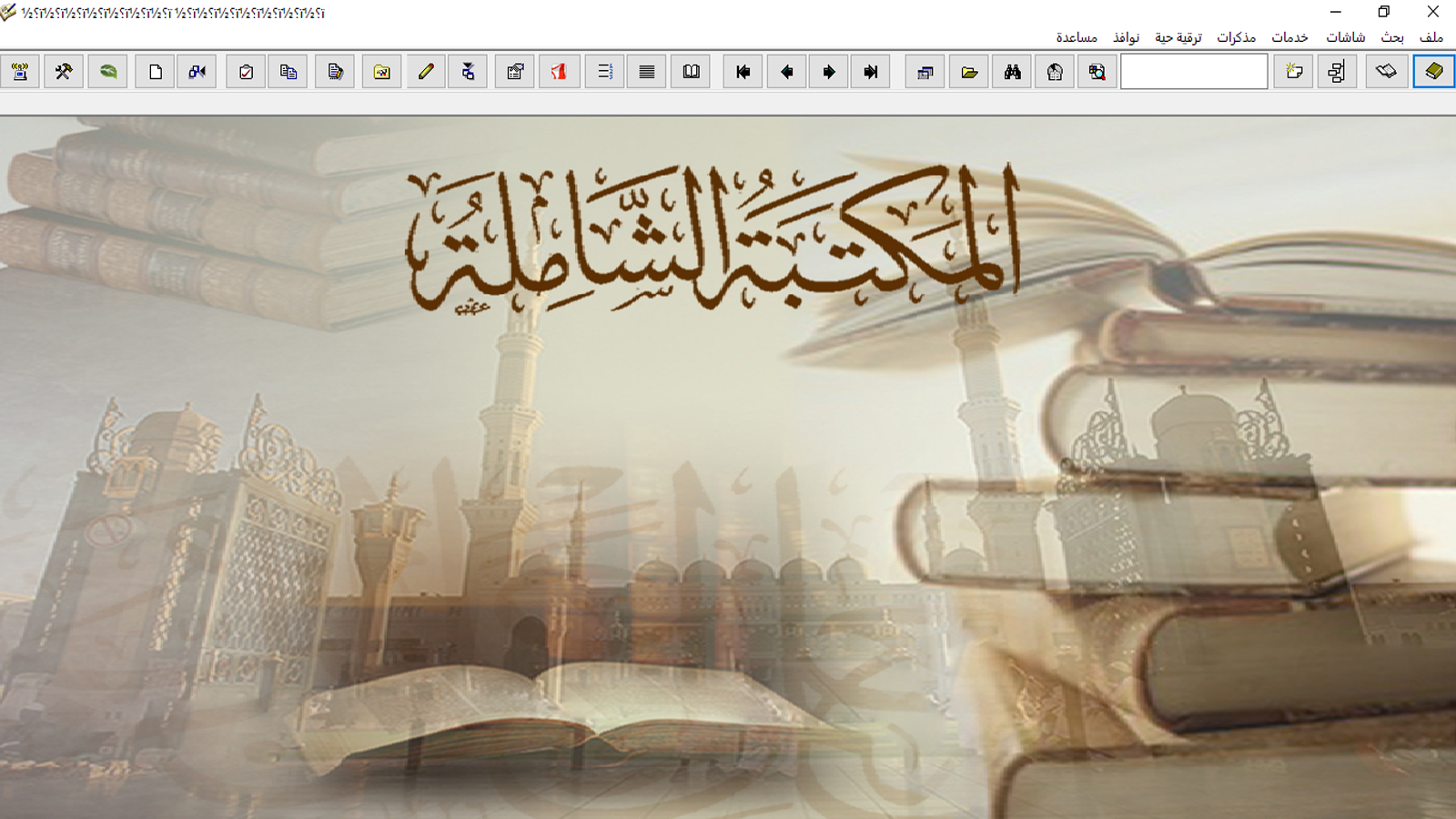Restore down the library window
Viewport: 1456px width, 819px height.
[x=1384, y=12]
